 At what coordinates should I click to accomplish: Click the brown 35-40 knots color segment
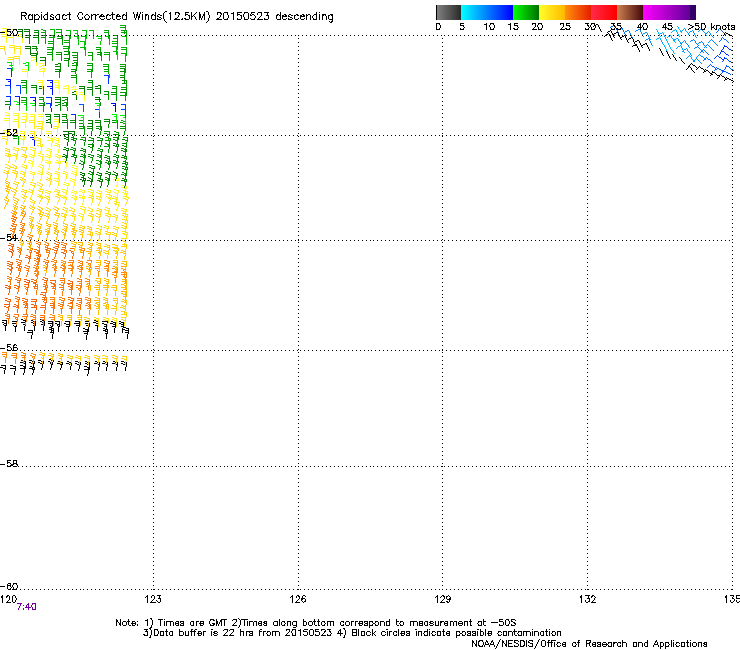[630, 12]
